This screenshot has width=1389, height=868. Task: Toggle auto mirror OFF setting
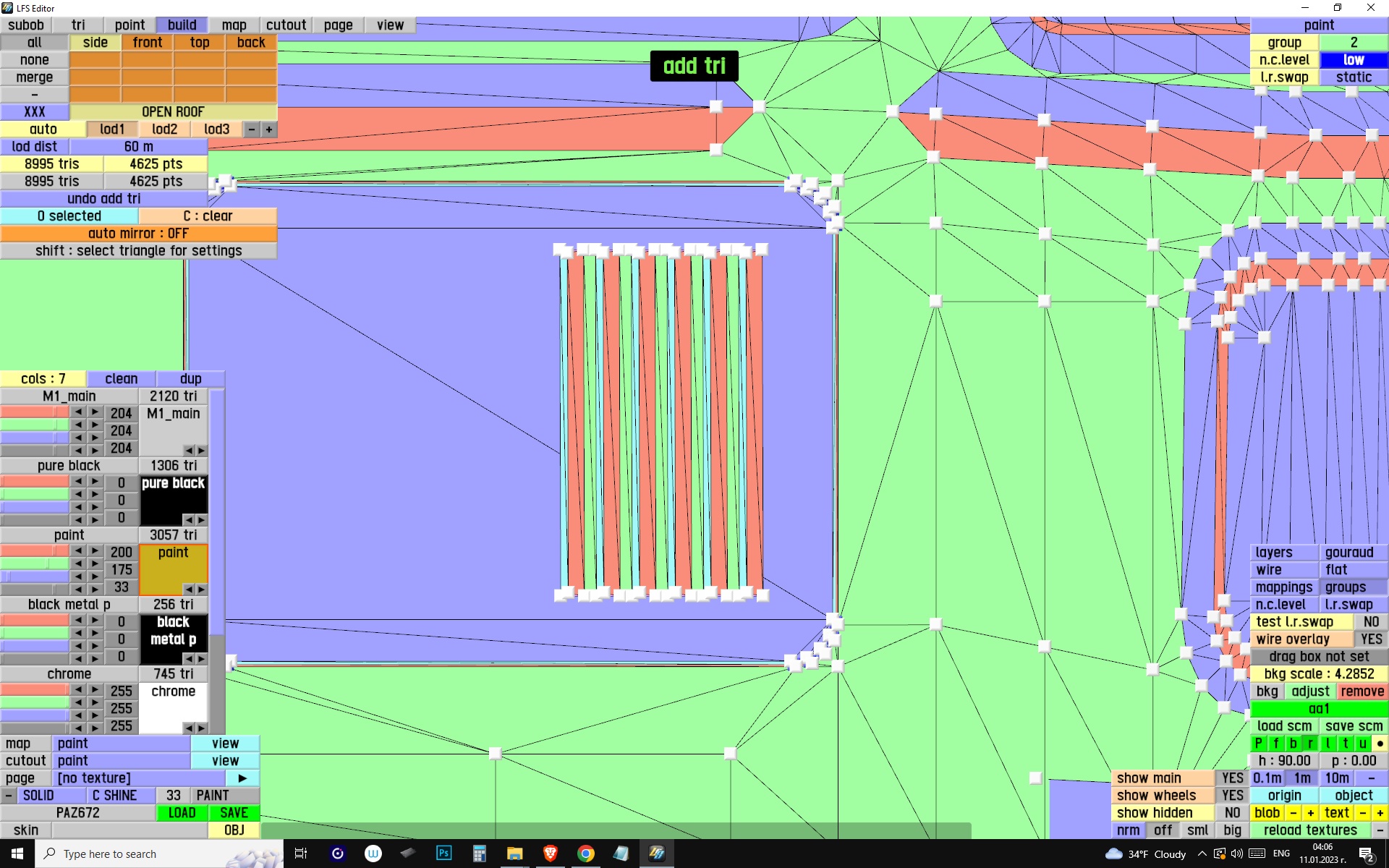138,234
